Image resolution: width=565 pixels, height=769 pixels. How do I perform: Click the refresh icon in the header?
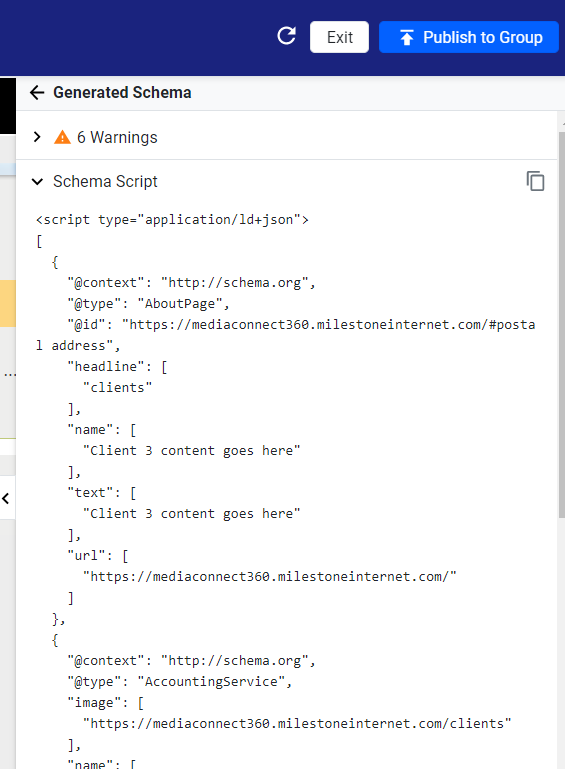point(286,36)
